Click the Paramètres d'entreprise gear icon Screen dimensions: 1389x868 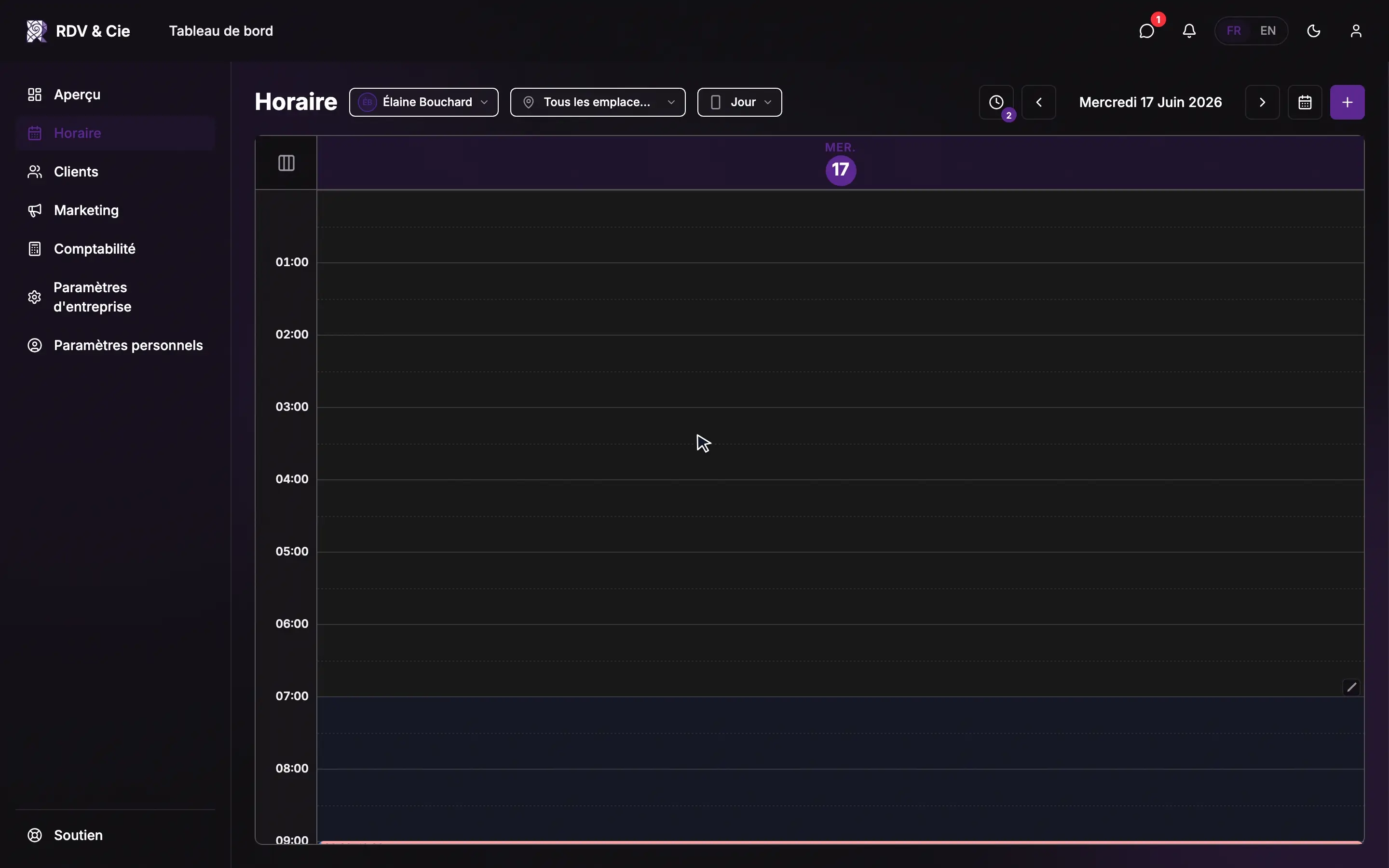(x=34, y=297)
